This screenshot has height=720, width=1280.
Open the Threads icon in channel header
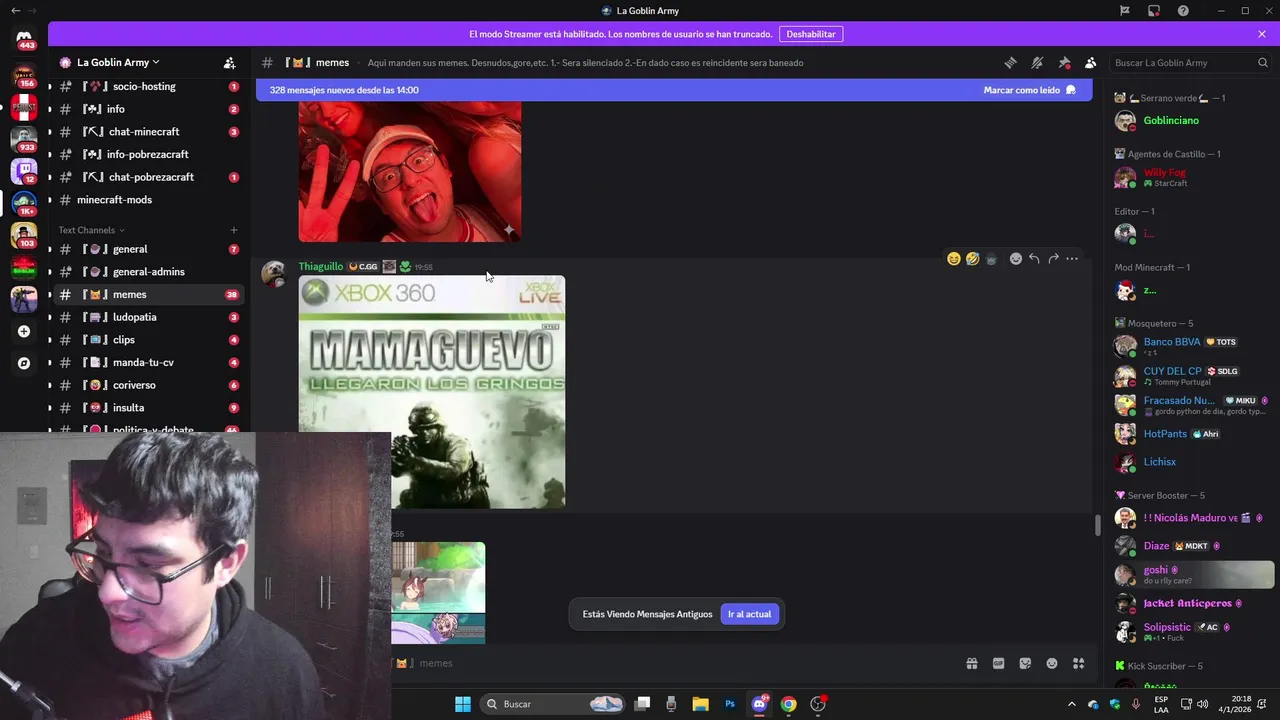[x=1010, y=62]
